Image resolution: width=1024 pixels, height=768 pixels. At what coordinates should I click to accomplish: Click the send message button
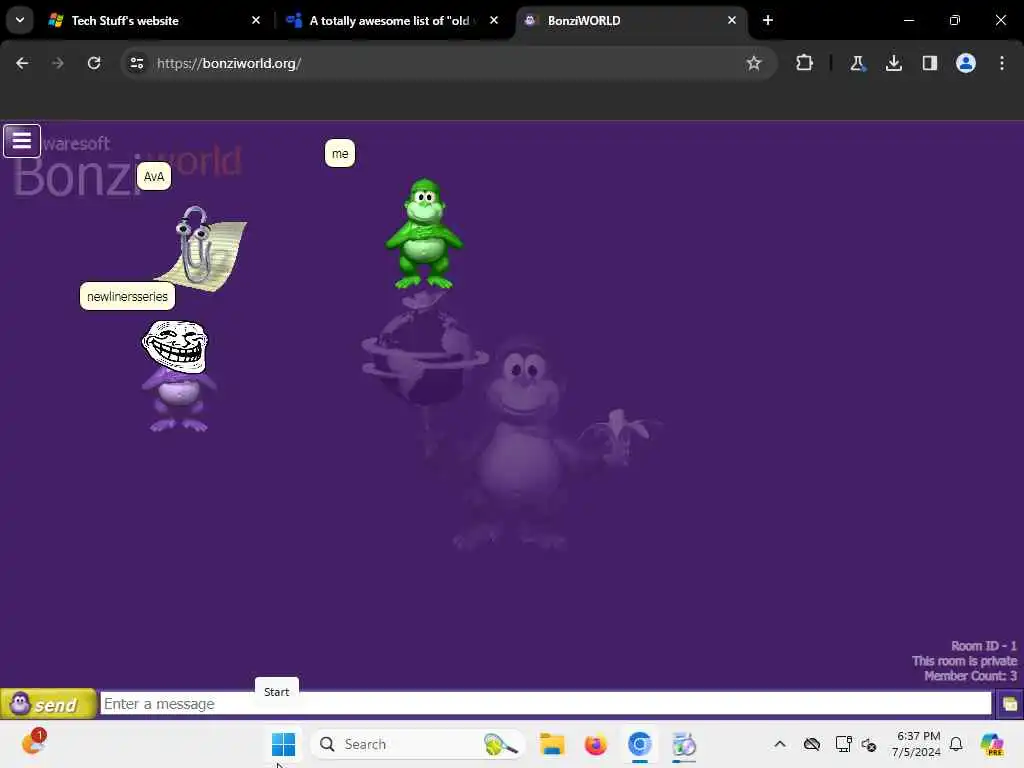click(48, 704)
